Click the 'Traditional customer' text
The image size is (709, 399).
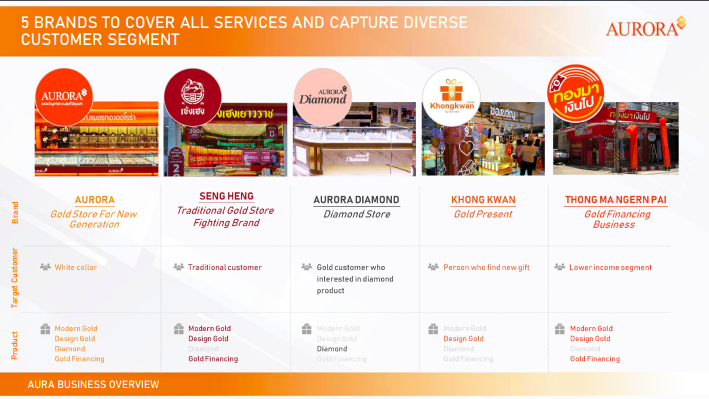click(x=225, y=267)
